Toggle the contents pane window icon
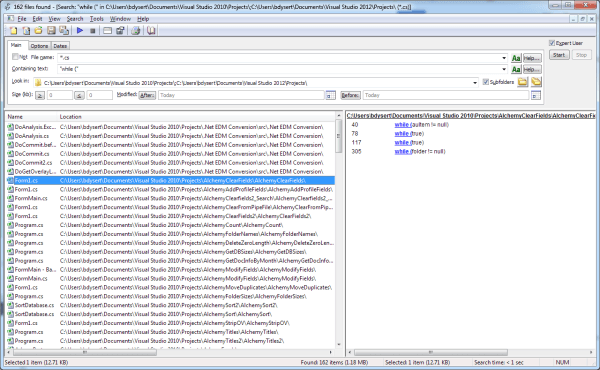 tap(108, 31)
